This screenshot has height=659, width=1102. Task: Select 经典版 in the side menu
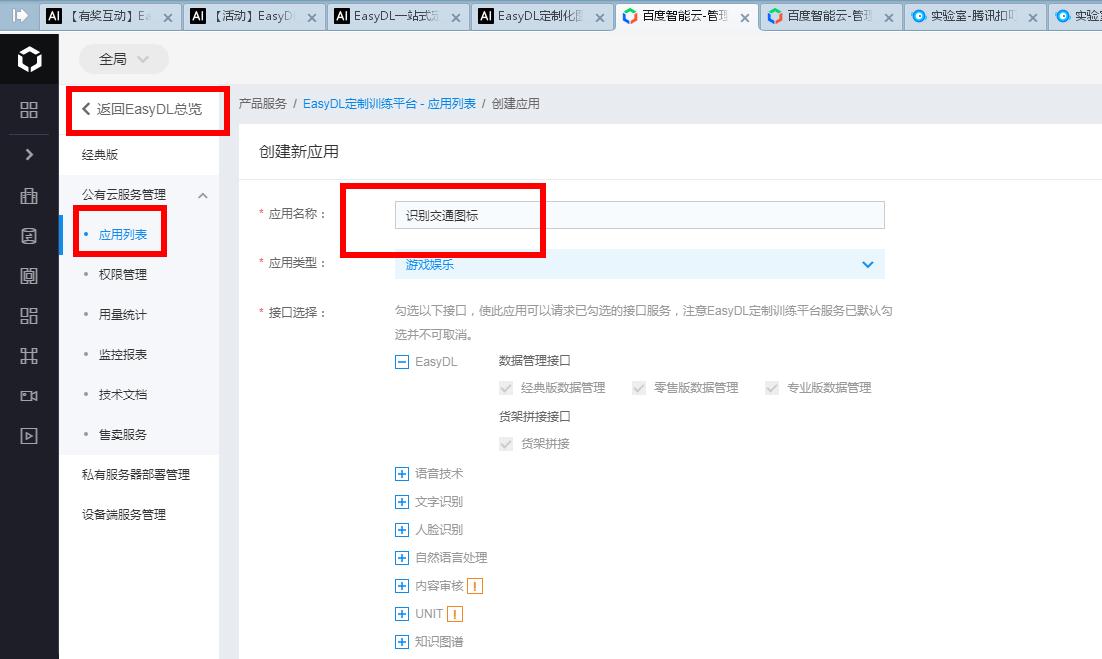click(x=100, y=155)
